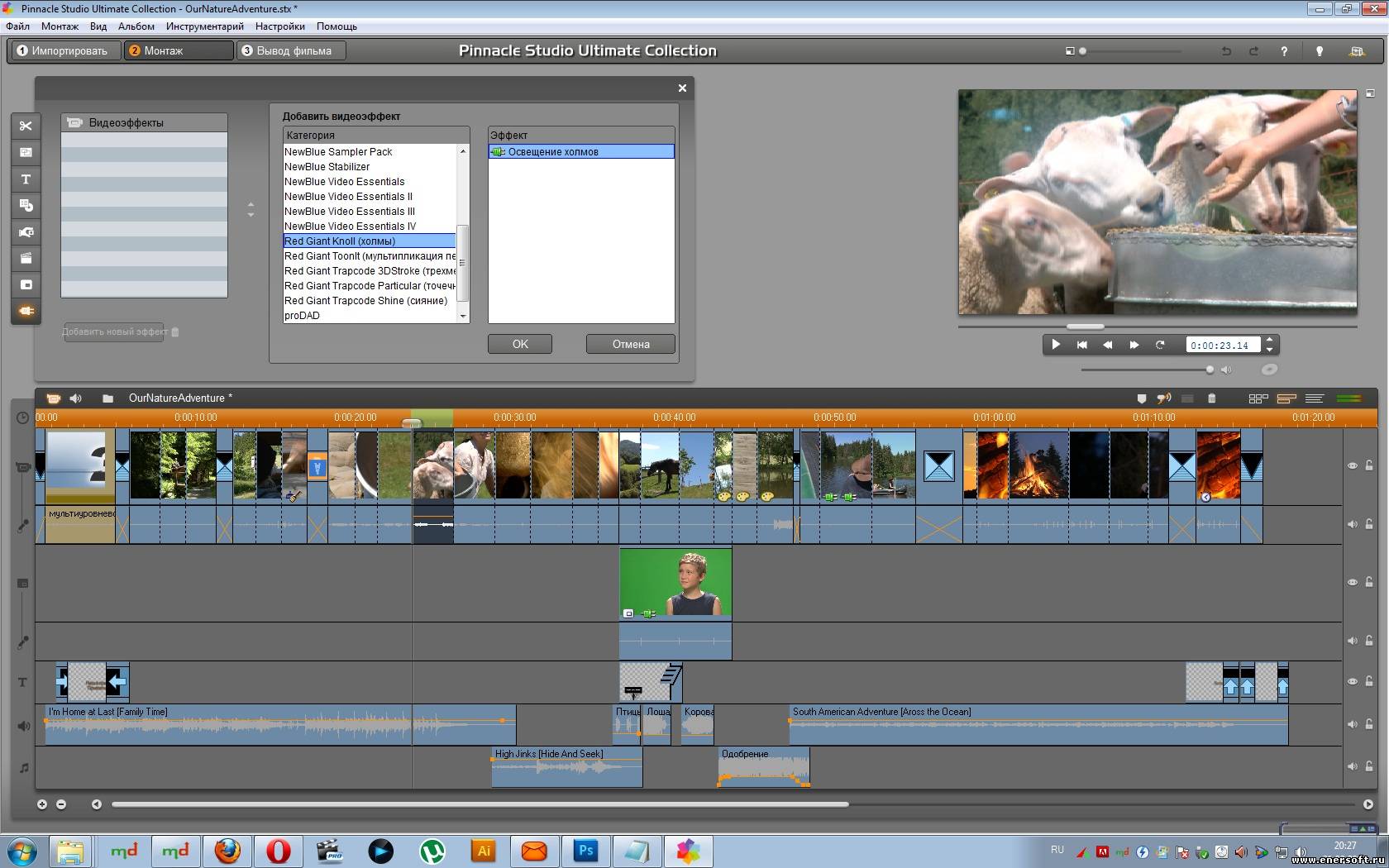Screen dimensions: 1389x868
Task: Open the disc menu tool
Action: tap(26, 205)
